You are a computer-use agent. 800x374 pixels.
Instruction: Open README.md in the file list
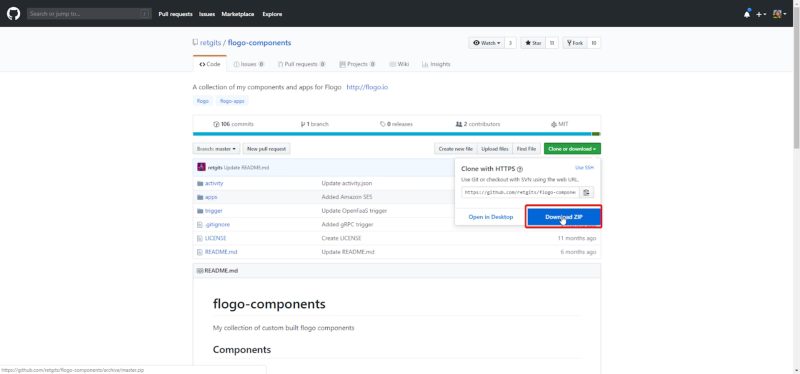[221, 252]
